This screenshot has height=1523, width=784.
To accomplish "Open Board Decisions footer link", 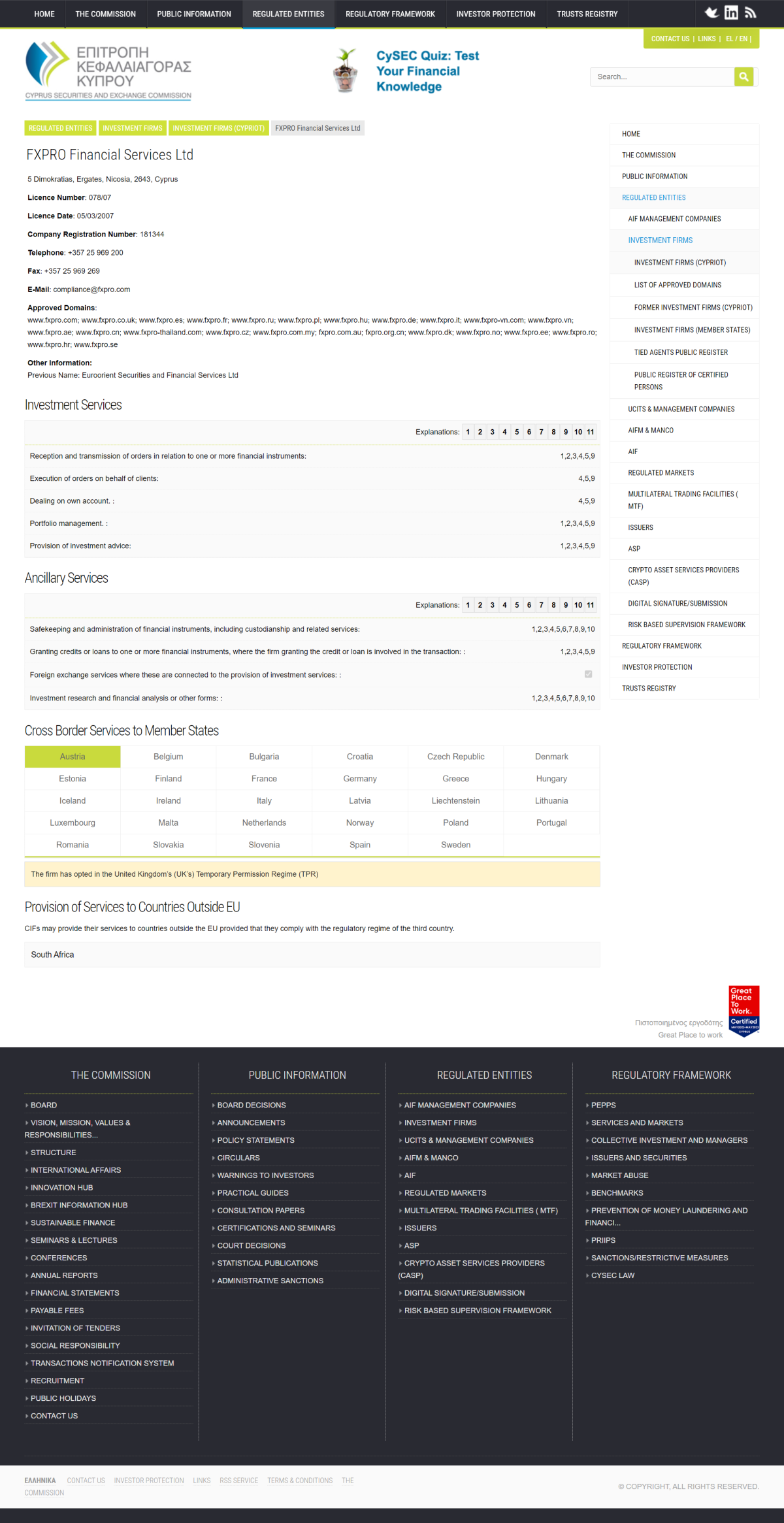I will coord(252,1105).
